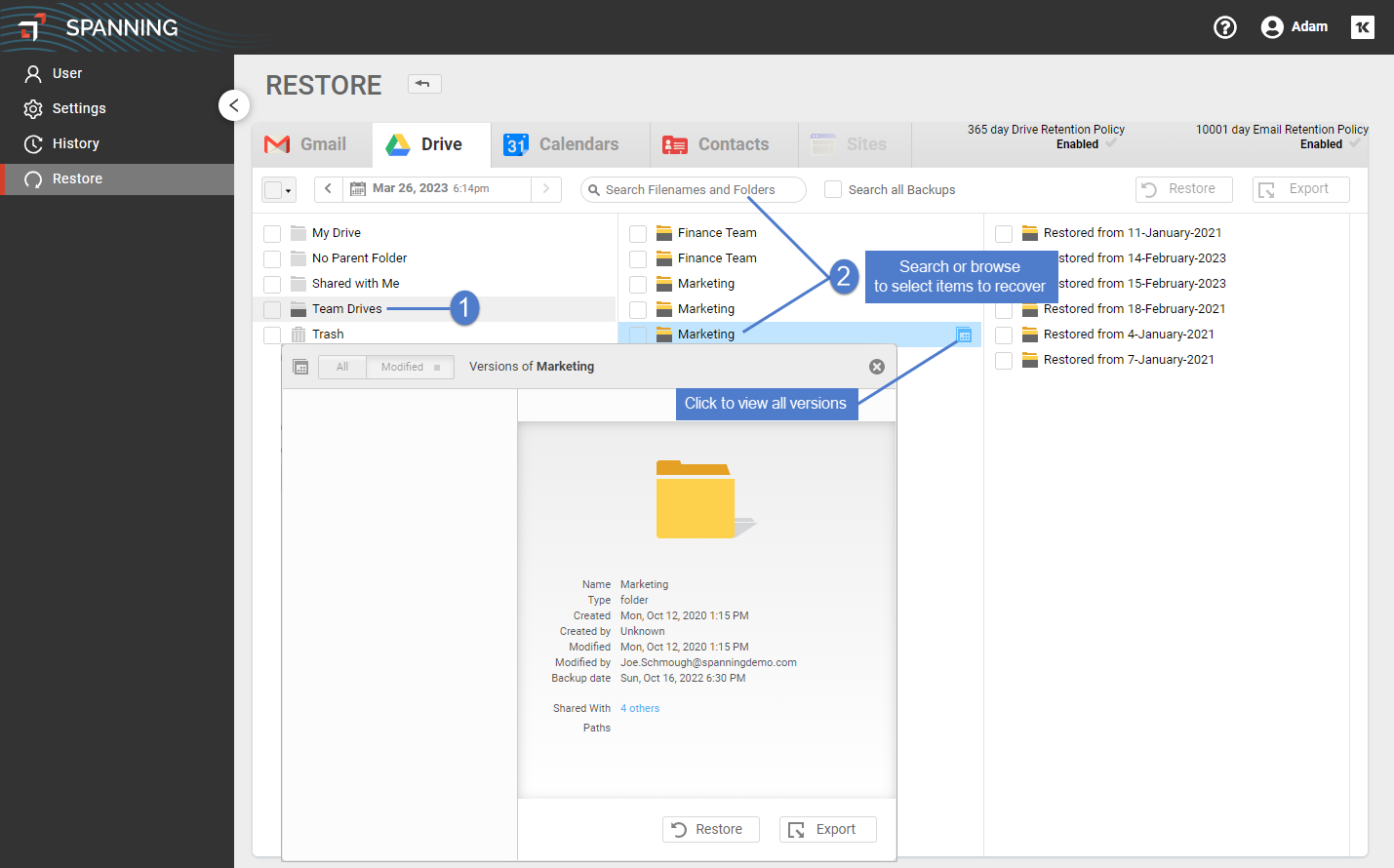The image size is (1394, 868).
Task: Check Restored from 7-January-2021 checkbox
Action: [x=1004, y=360]
